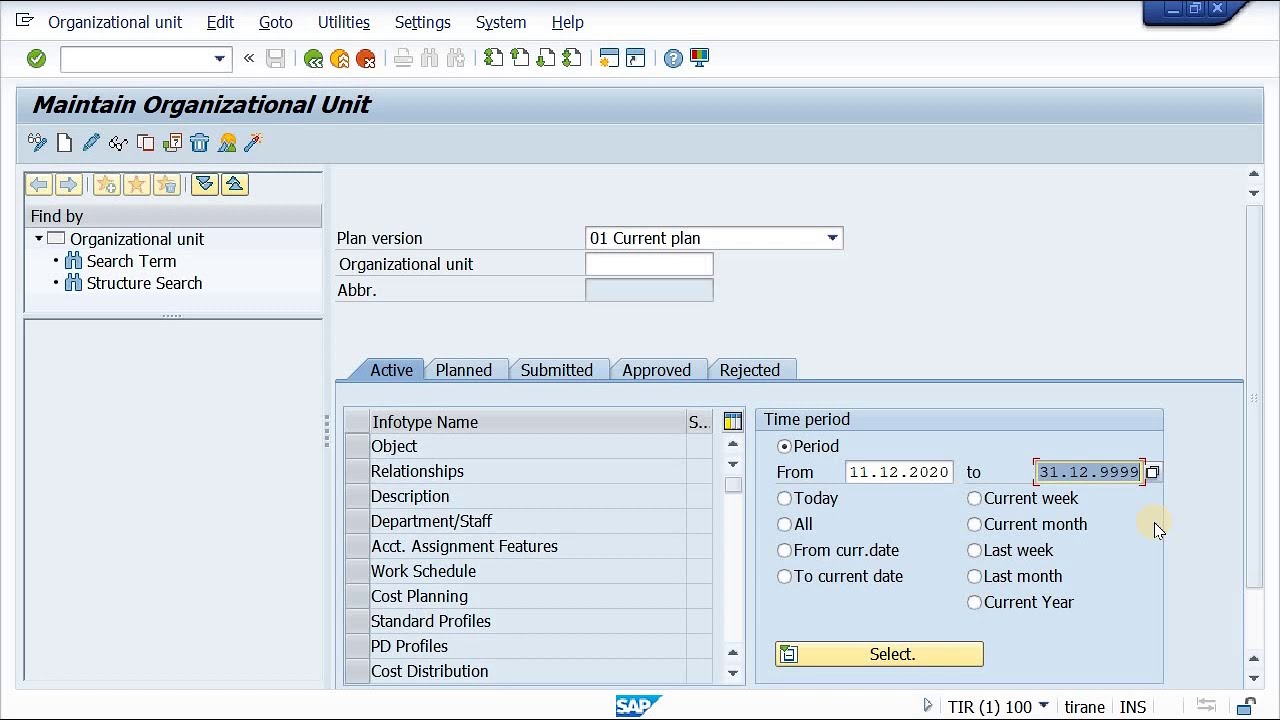Viewport: 1280px width, 720px height.
Task: Click the Expand all nodes icon
Action: [x=205, y=185]
